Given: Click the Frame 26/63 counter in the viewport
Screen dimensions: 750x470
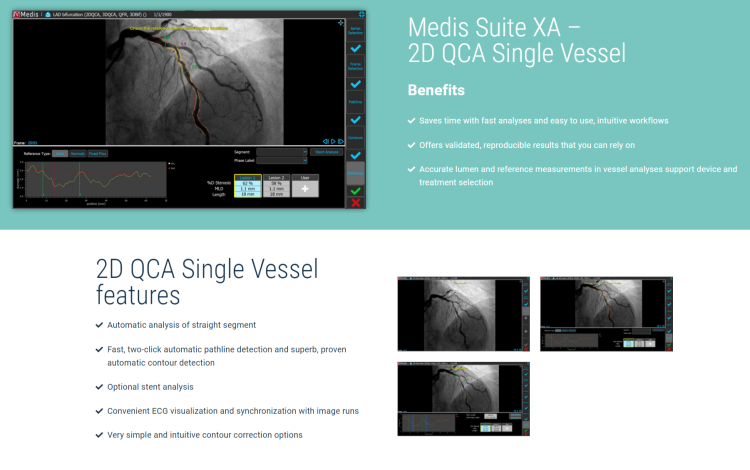Looking at the screenshot, I should coord(25,142).
